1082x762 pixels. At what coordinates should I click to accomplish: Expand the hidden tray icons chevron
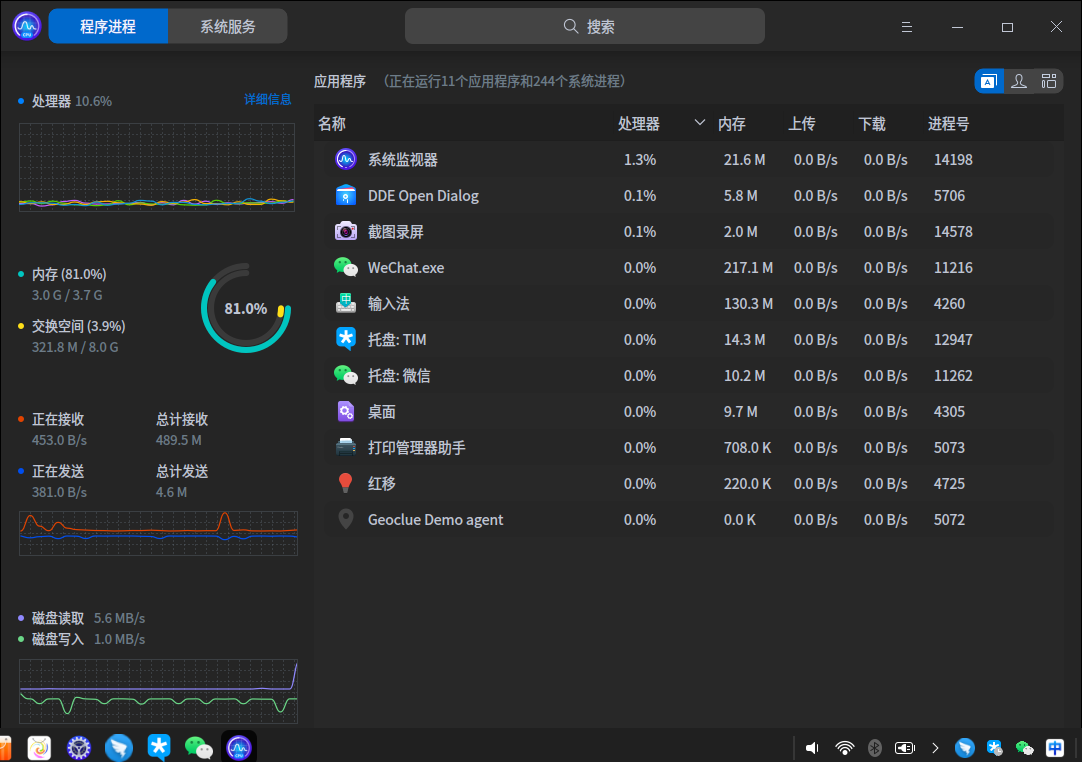click(x=934, y=747)
